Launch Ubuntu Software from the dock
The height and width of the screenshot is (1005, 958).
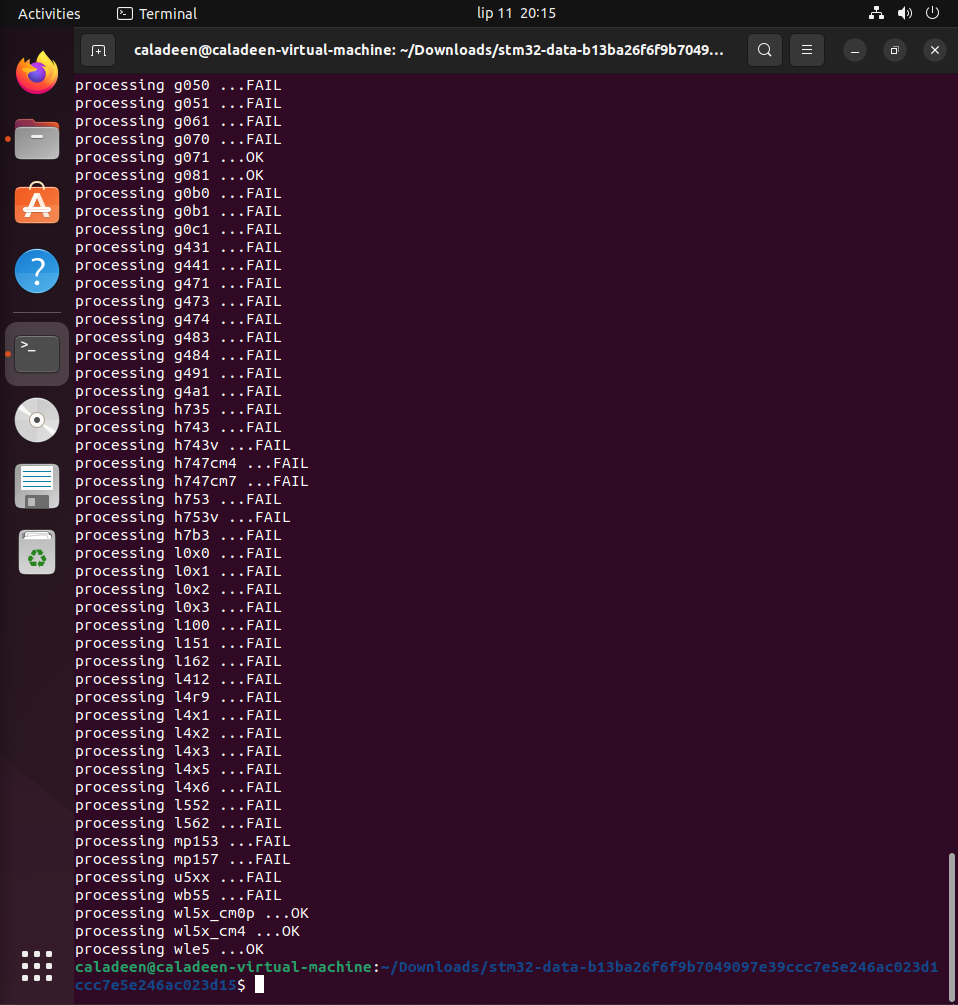[36, 204]
